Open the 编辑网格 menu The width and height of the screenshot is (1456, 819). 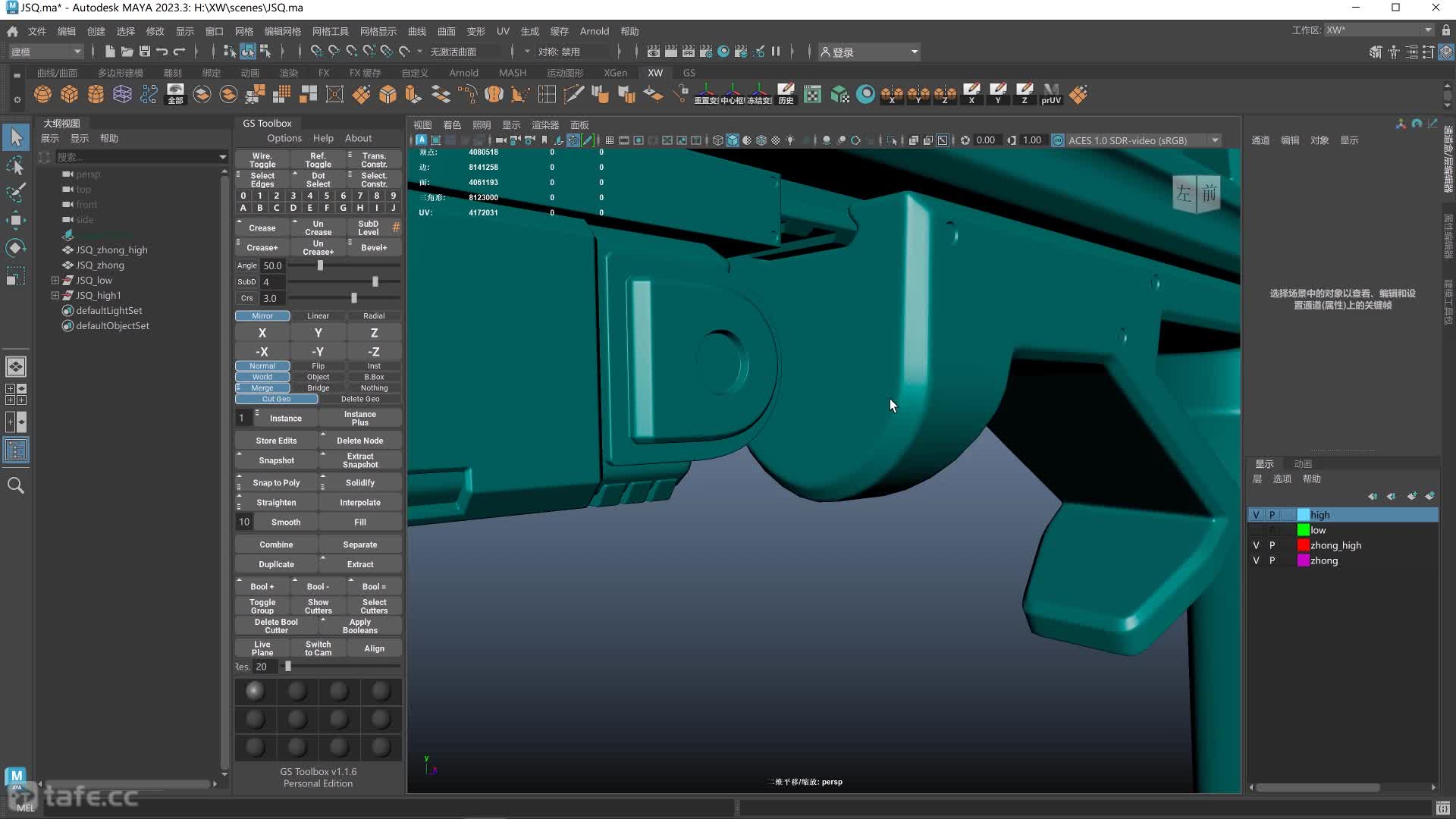282,31
